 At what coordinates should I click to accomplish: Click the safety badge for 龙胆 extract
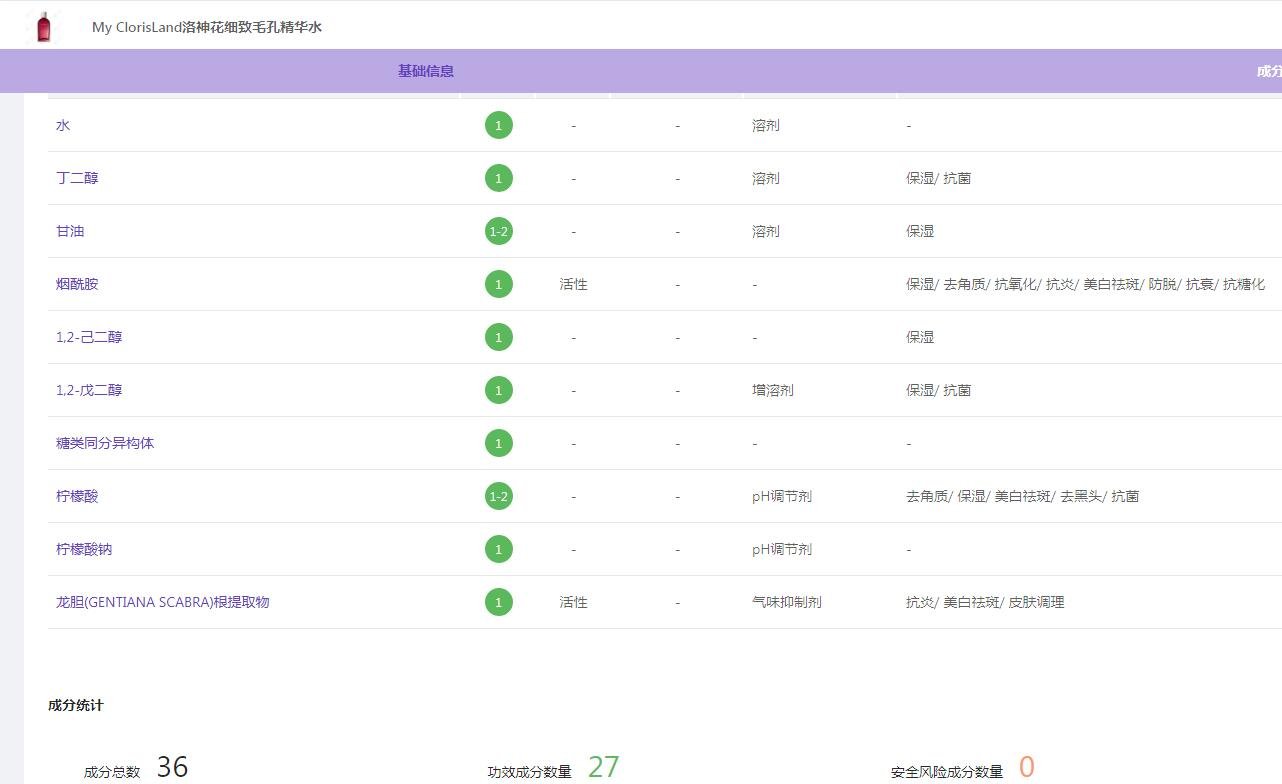click(498, 602)
